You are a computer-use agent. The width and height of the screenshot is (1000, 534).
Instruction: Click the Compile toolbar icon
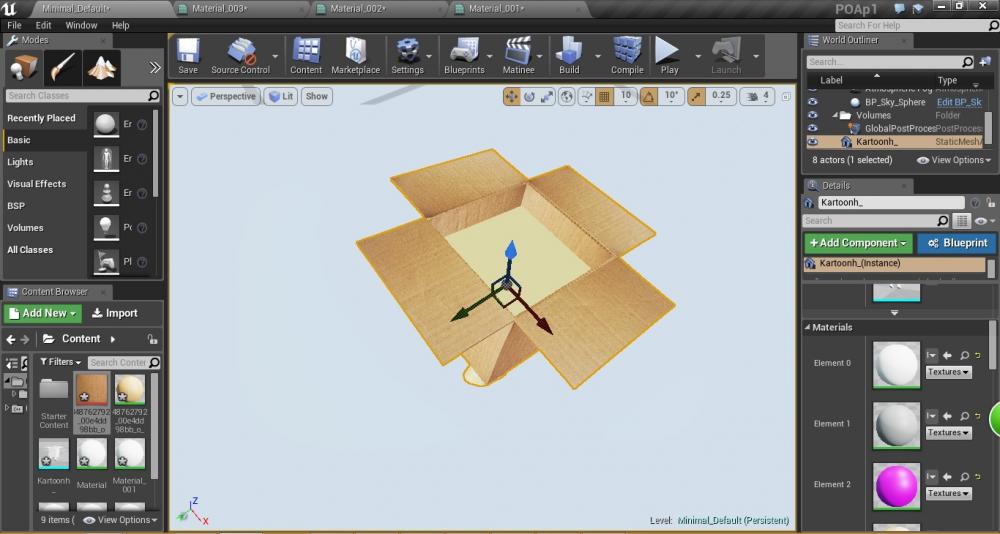click(x=627, y=56)
